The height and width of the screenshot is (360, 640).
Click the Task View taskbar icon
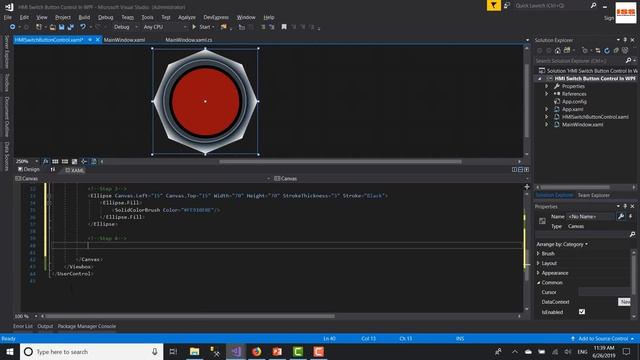point(173,351)
